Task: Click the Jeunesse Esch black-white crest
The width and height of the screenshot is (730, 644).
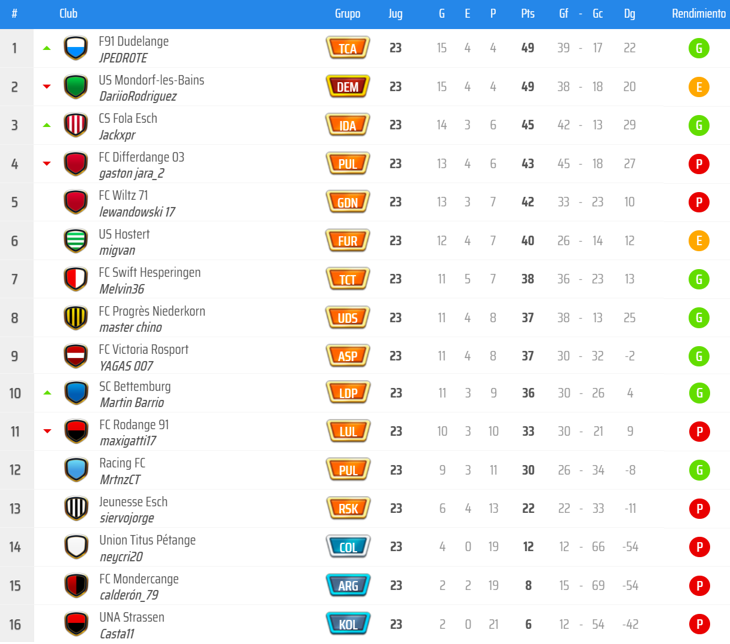Action: coord(75,508)
